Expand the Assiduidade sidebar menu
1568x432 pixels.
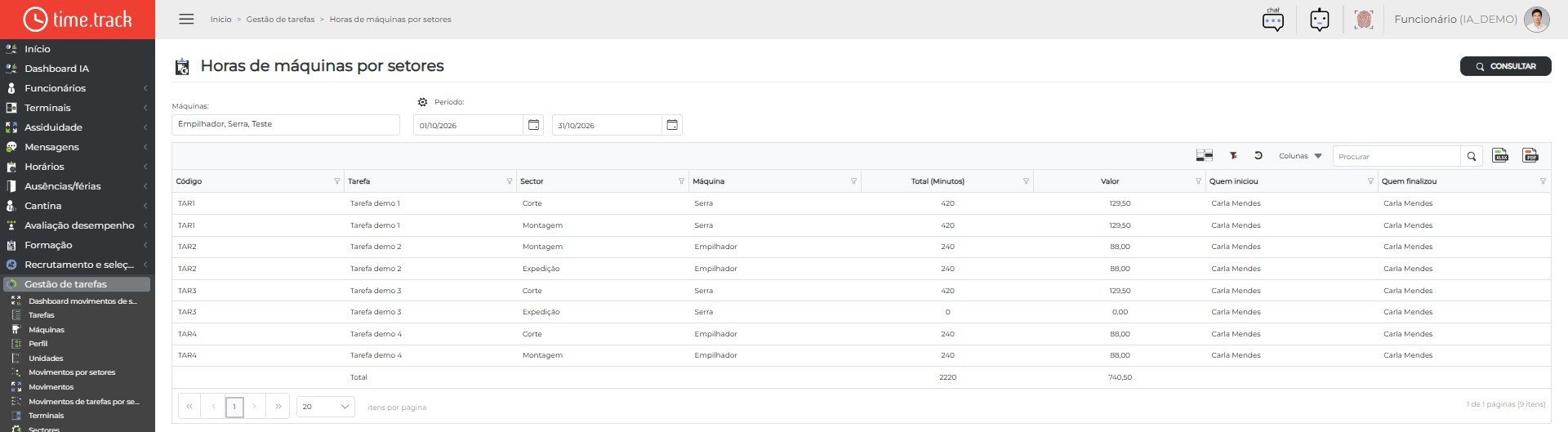[78, 127]
